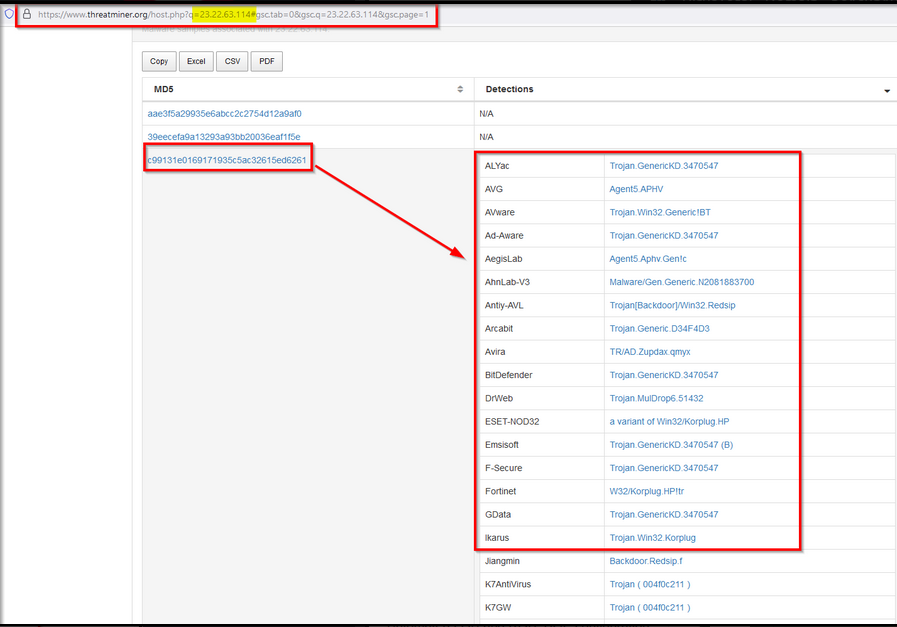Select the AVware vendor name cell
The width and height of the screenshot is (897, 627).
[542, 212]
